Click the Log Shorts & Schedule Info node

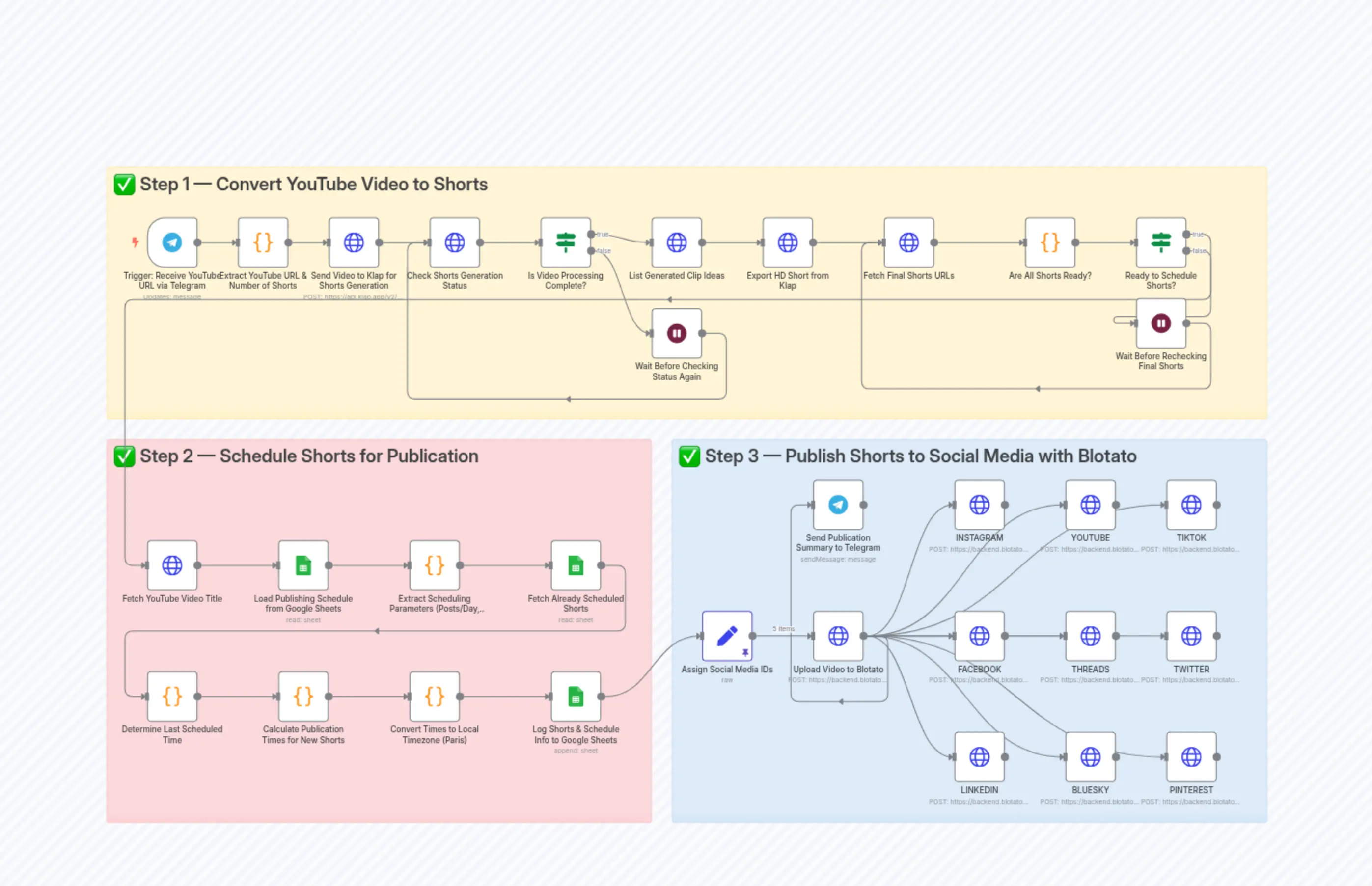(576, 697)
